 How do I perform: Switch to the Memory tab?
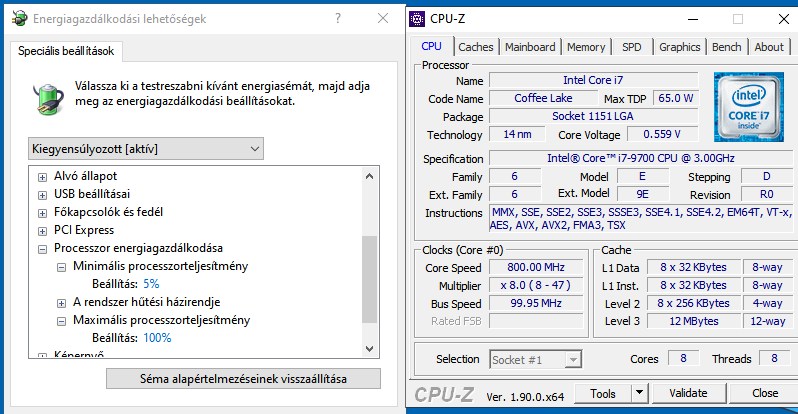coord(586,47)
